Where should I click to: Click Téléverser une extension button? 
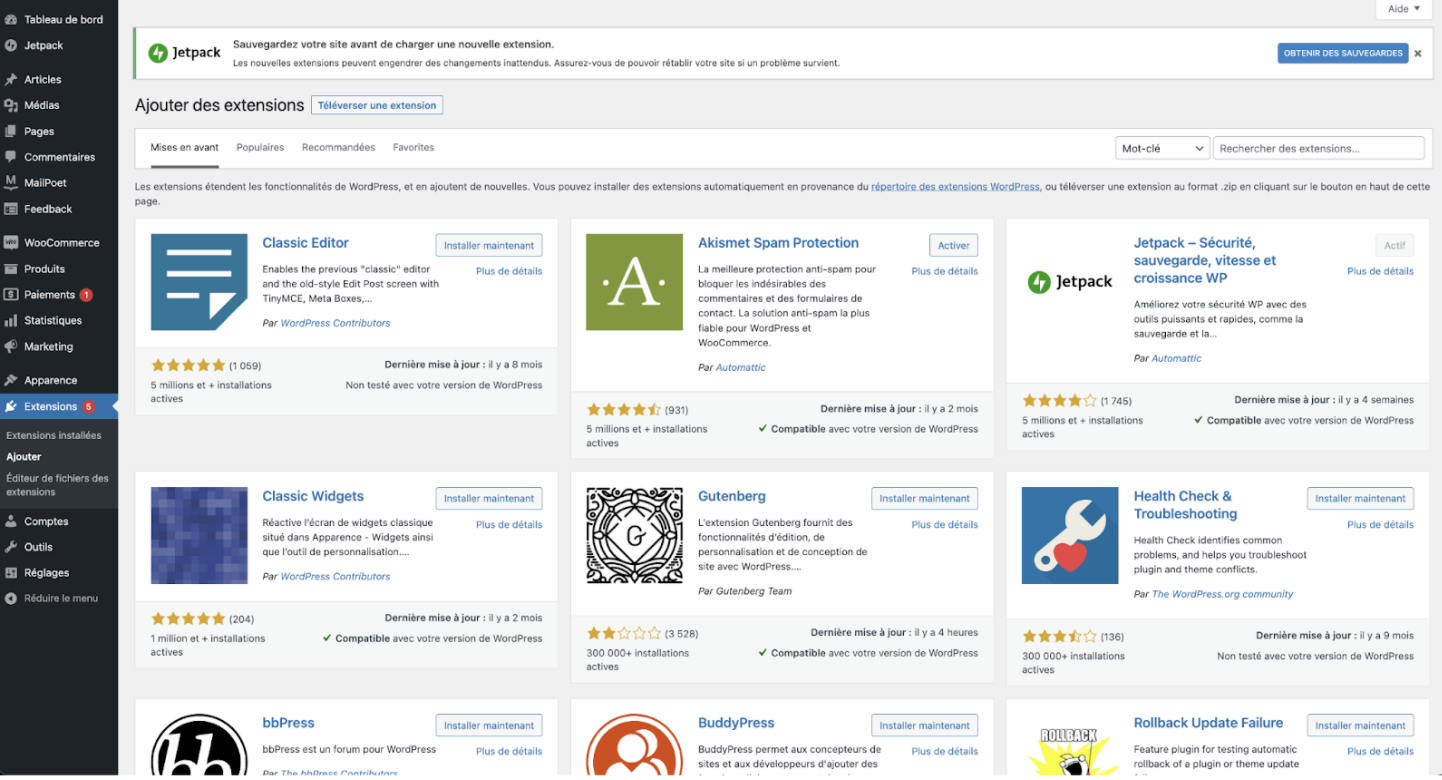click(377, 105)
